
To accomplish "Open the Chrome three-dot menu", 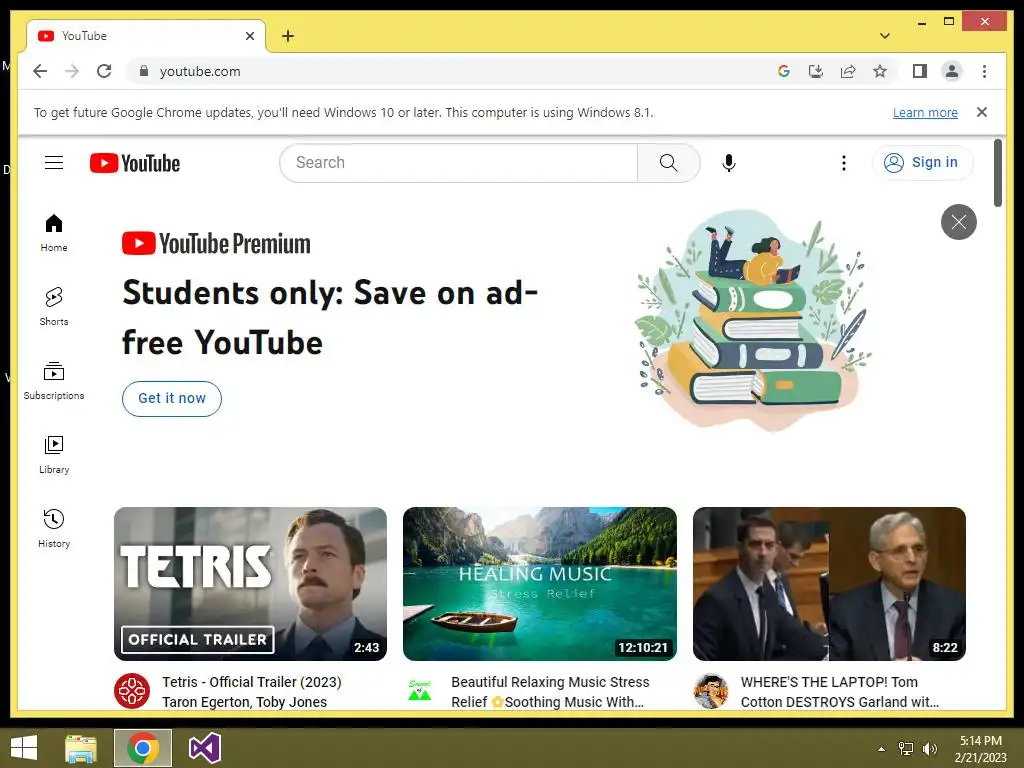I will click(984, 71).
